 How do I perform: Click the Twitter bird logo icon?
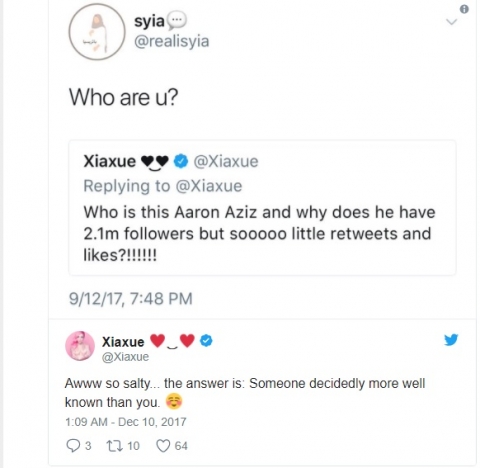[x=451, y=340]
